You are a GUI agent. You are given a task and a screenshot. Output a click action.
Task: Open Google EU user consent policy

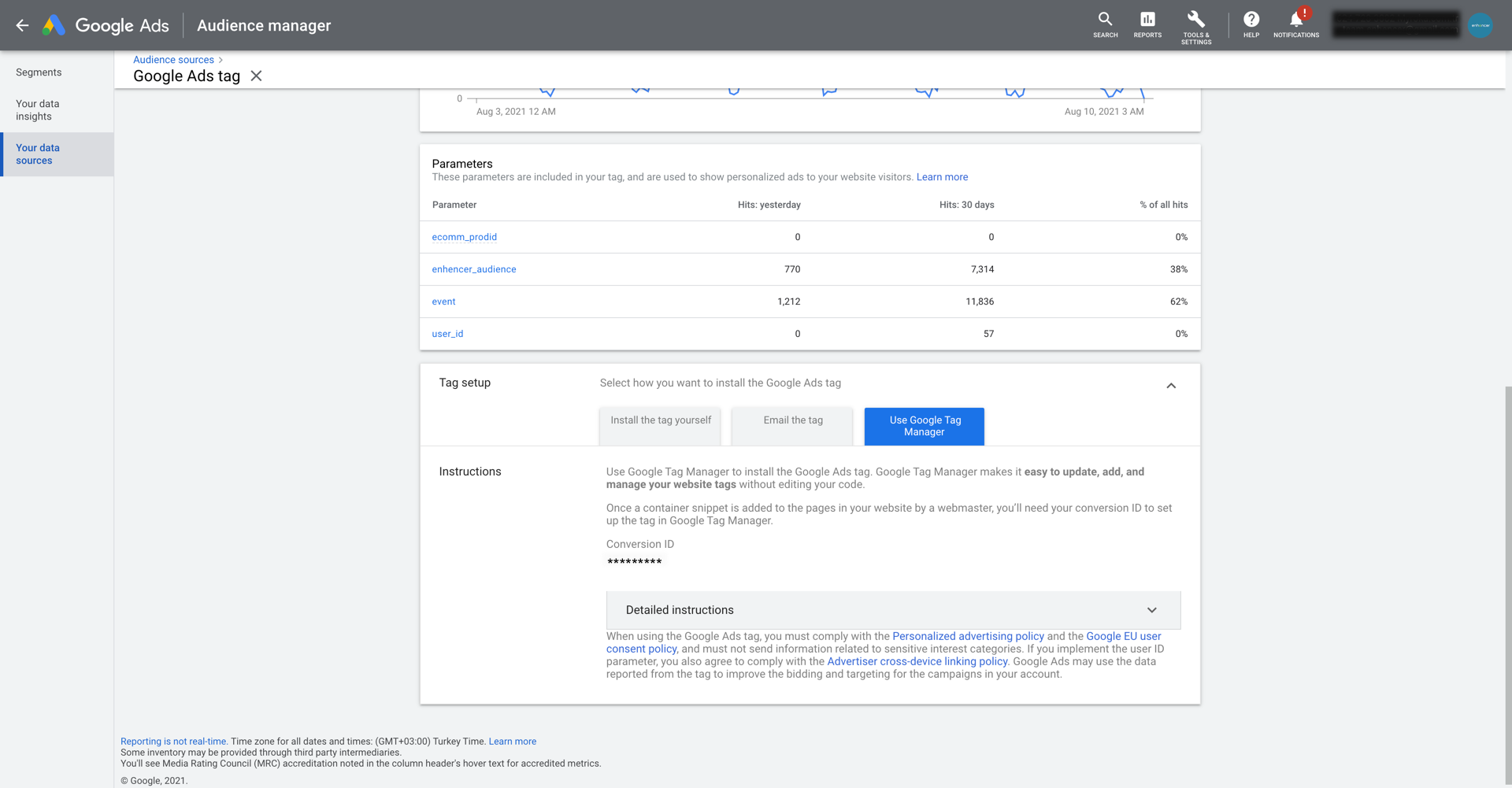coord(1123,636)
